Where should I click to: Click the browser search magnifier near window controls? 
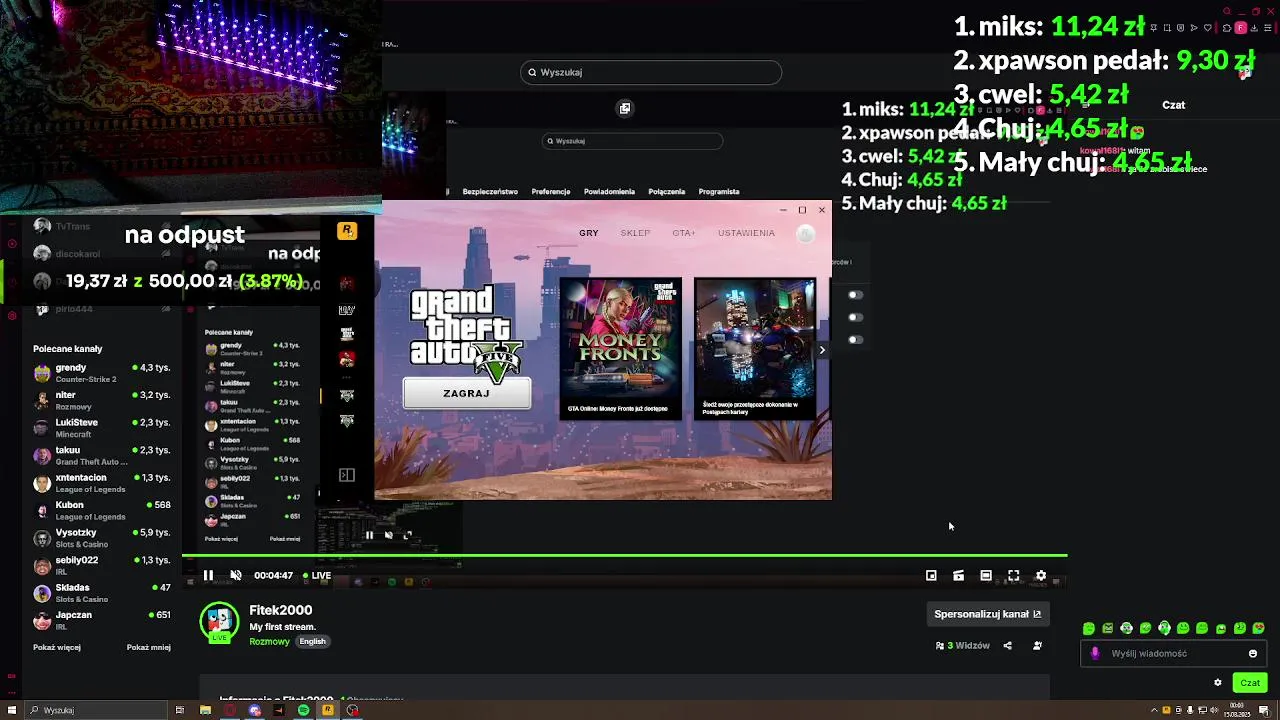click(x=1227, y=12)
